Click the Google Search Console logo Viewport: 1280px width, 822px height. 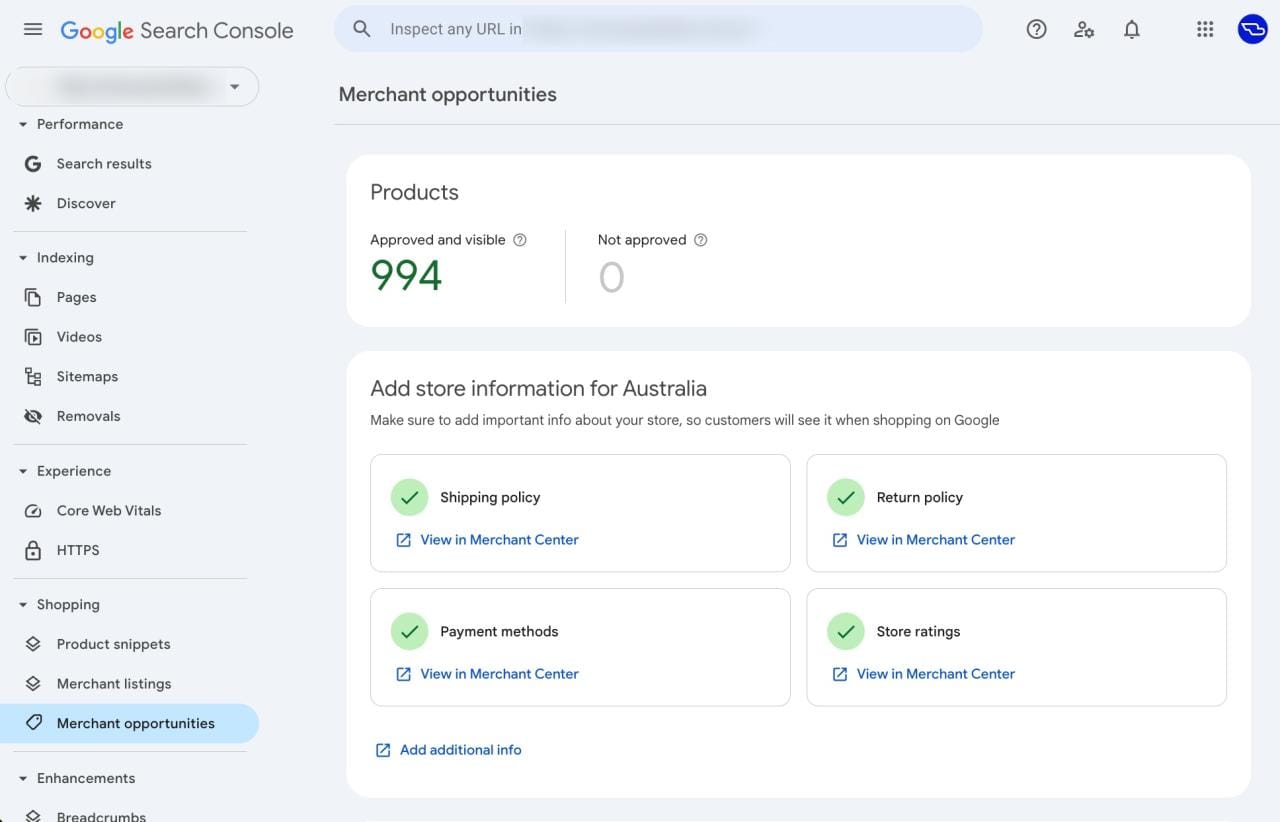177,30
